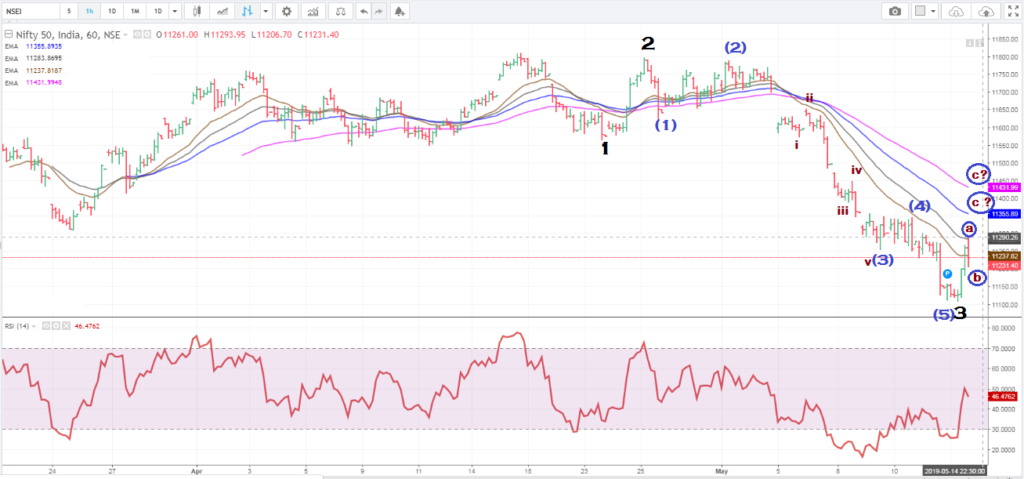Image resolution: width=1024 pixels, height=479 pixels.
Task: Select the 1M interval
Action: pos(134,11)
